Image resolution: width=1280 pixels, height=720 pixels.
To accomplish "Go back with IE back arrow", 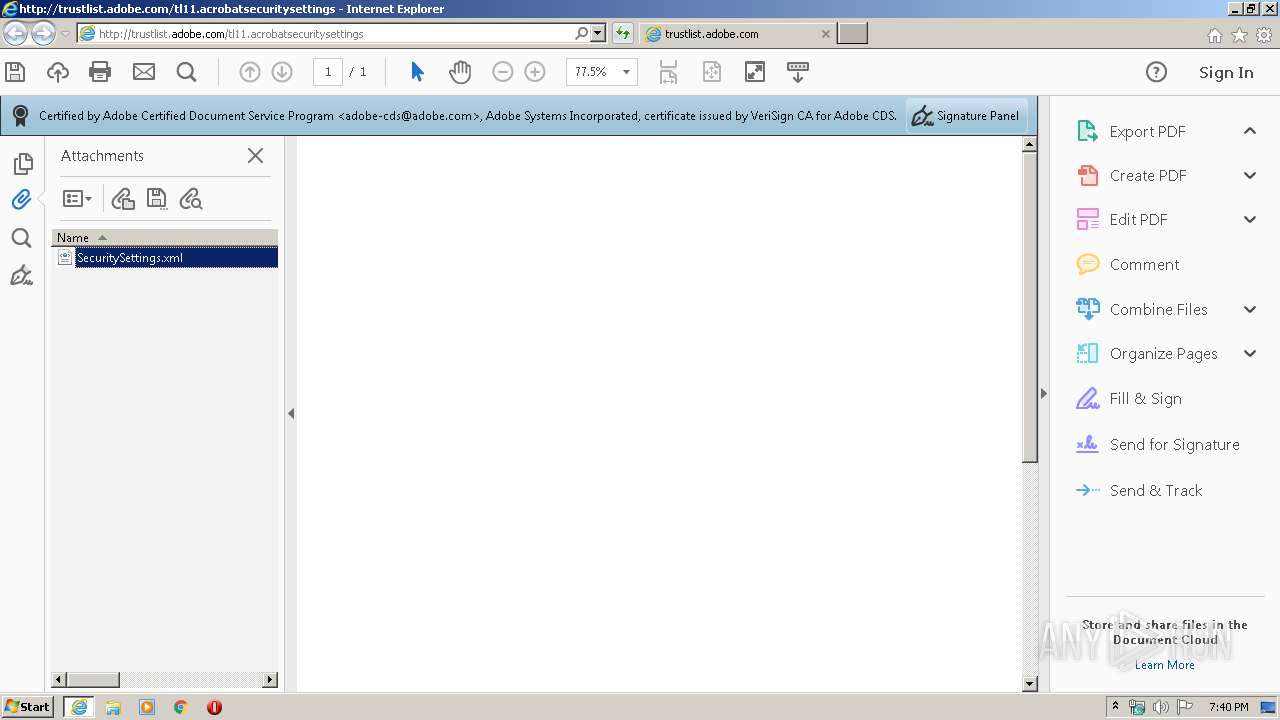I will point(15,34).
